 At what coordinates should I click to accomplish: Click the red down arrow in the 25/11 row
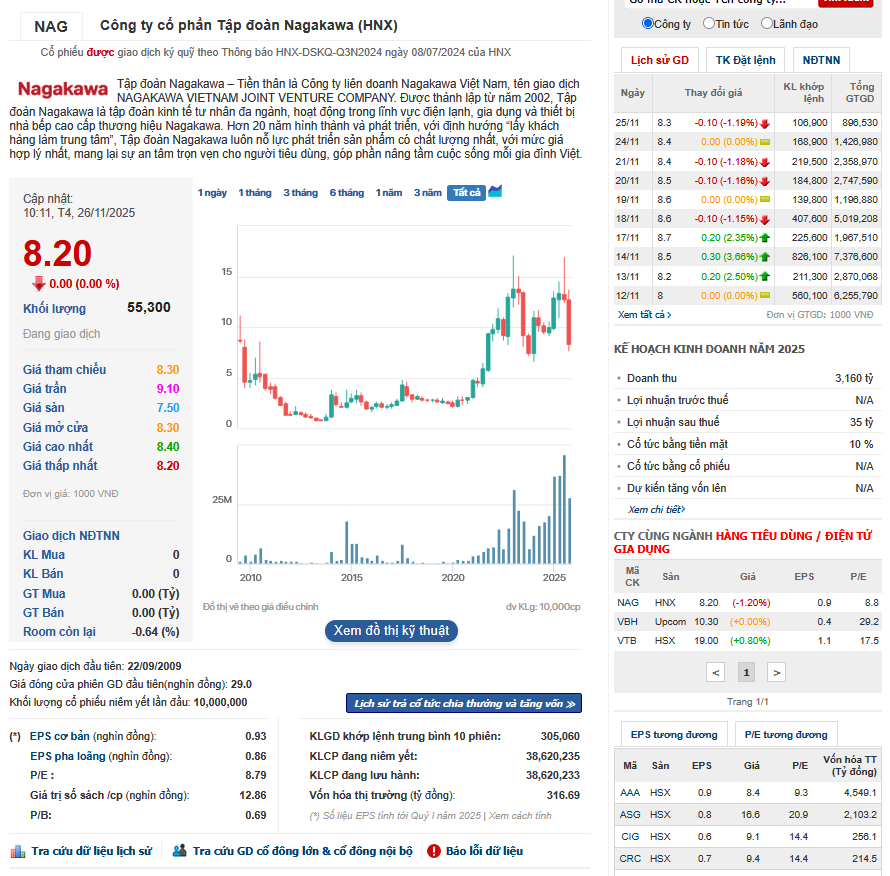click(x=765, y=123)
